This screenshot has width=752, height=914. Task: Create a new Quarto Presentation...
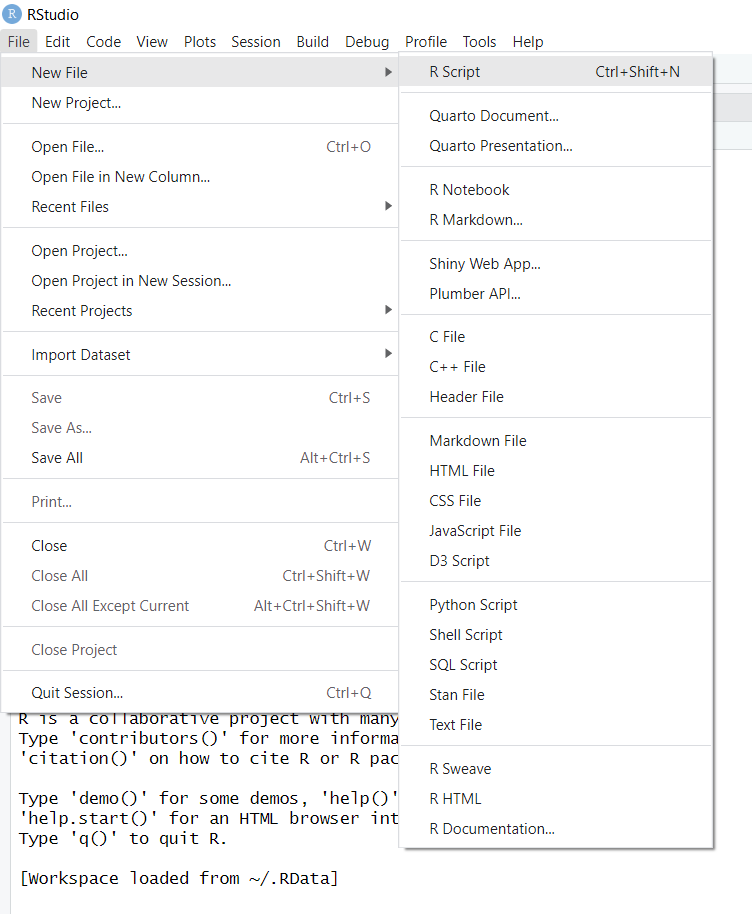[556, 146]
